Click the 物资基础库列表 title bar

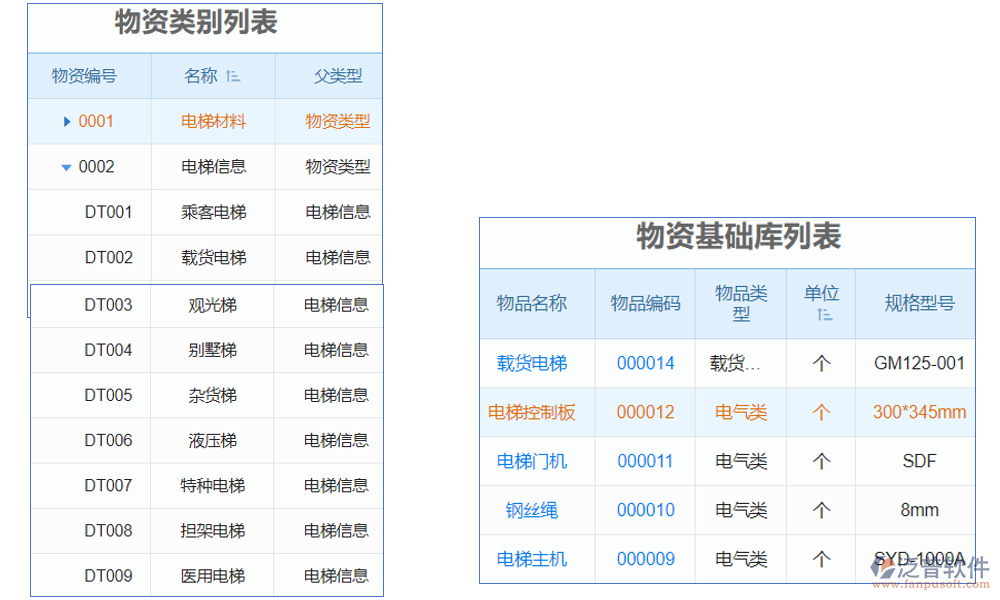[x=738, y=239]
